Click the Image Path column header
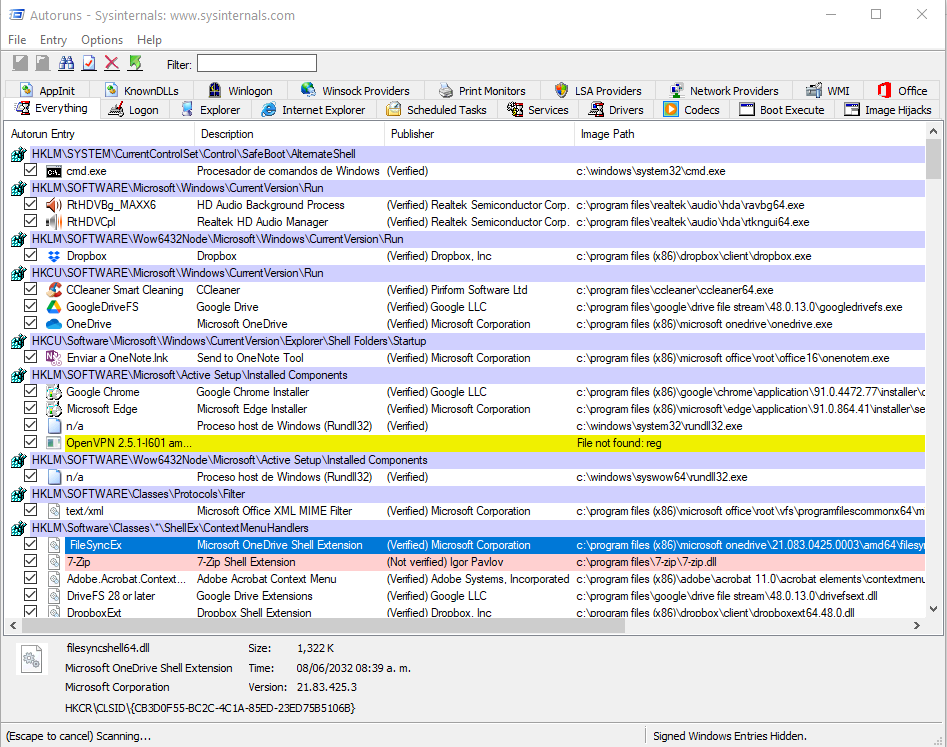Image resolution: width=947 pixels, height=747 pixels. coord(608,134)
